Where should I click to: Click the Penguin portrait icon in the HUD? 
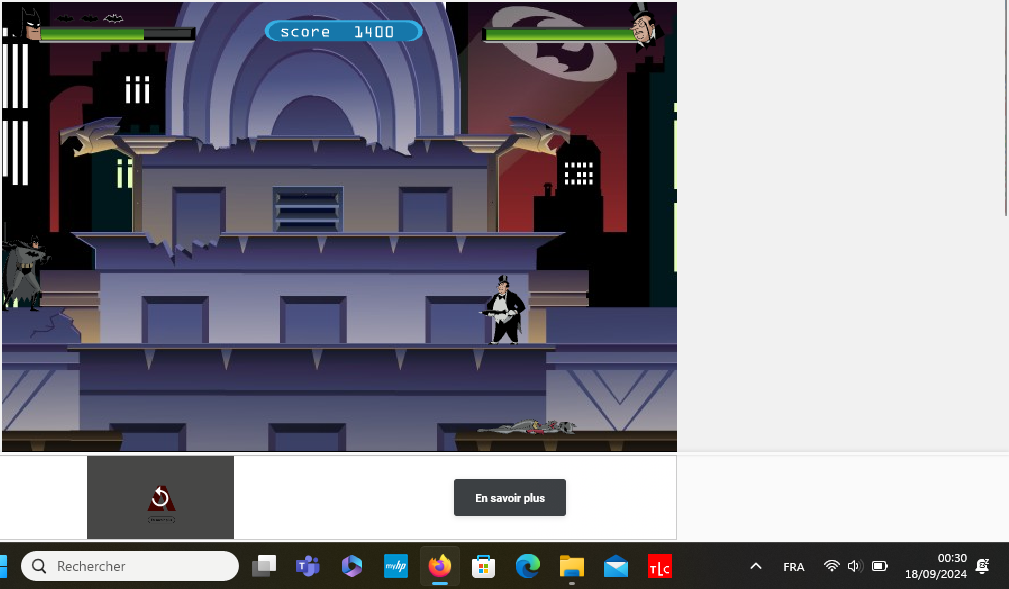click(x=645, y=26)
